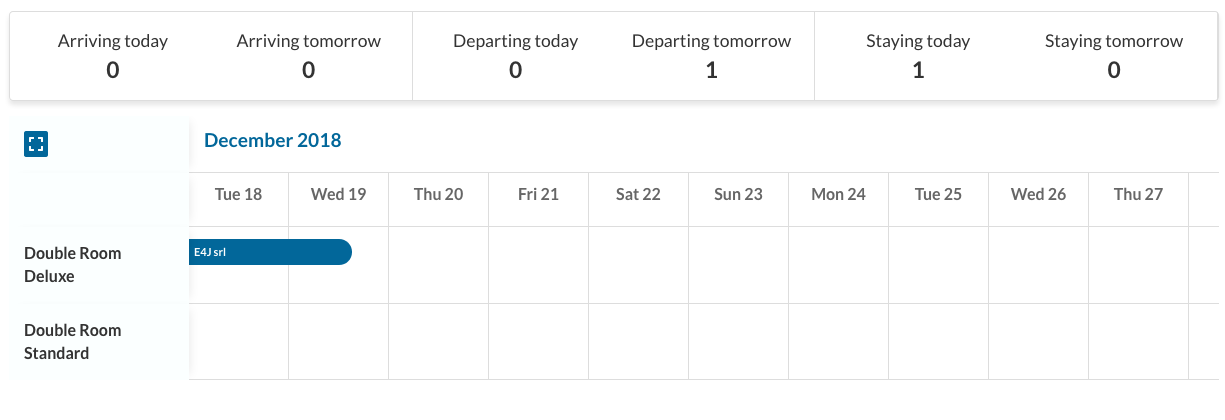Select the Thu 20 date column header

[x=438, y=194]
